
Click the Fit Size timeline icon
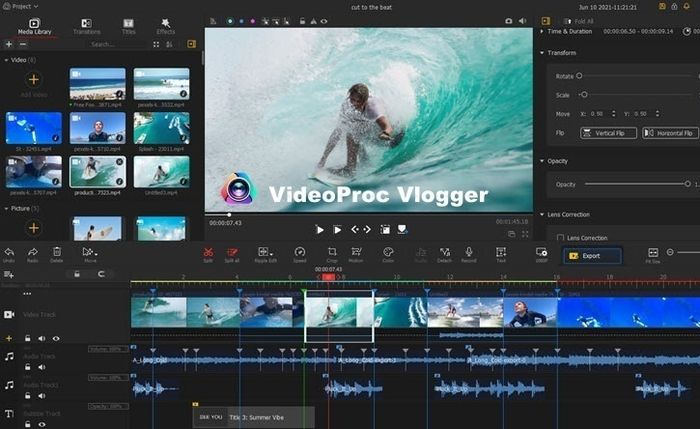(653, 255)
